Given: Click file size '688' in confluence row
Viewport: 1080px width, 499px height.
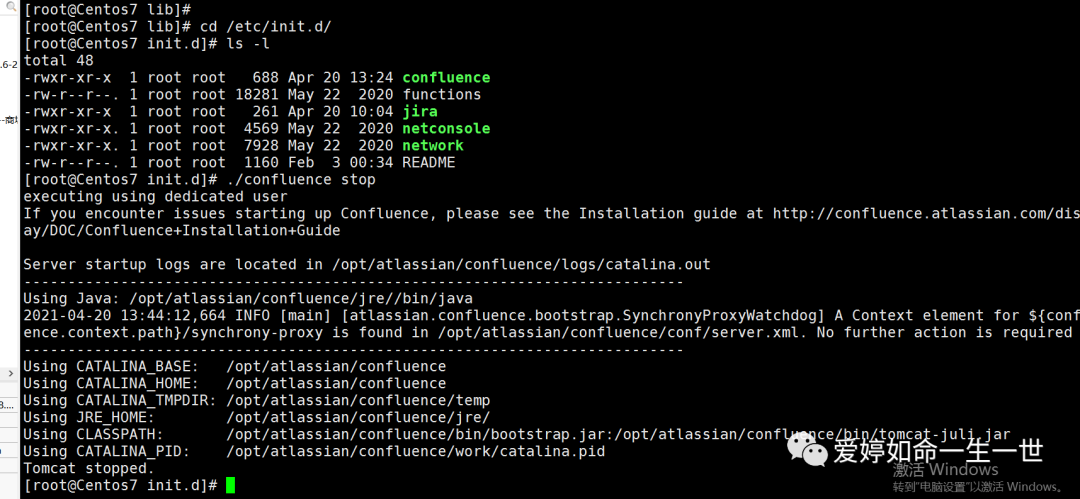Looking at the screenshot, I should pos(266,78).
